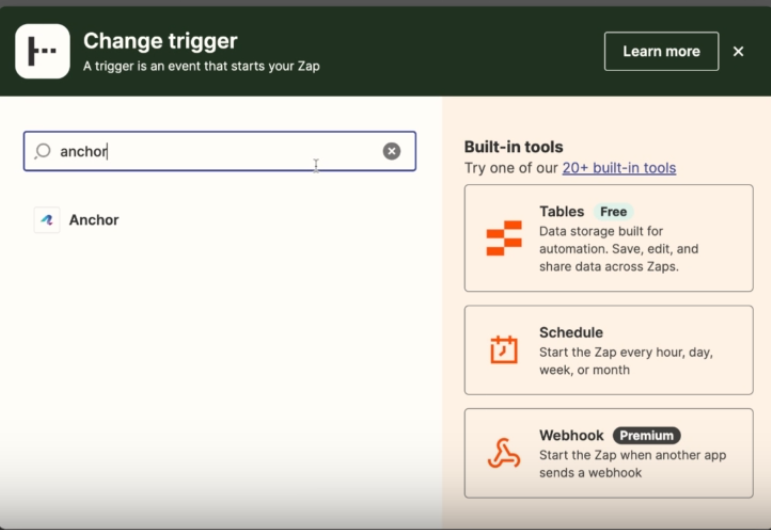Select the Webhook built-in tool card

tap(609, 453)
